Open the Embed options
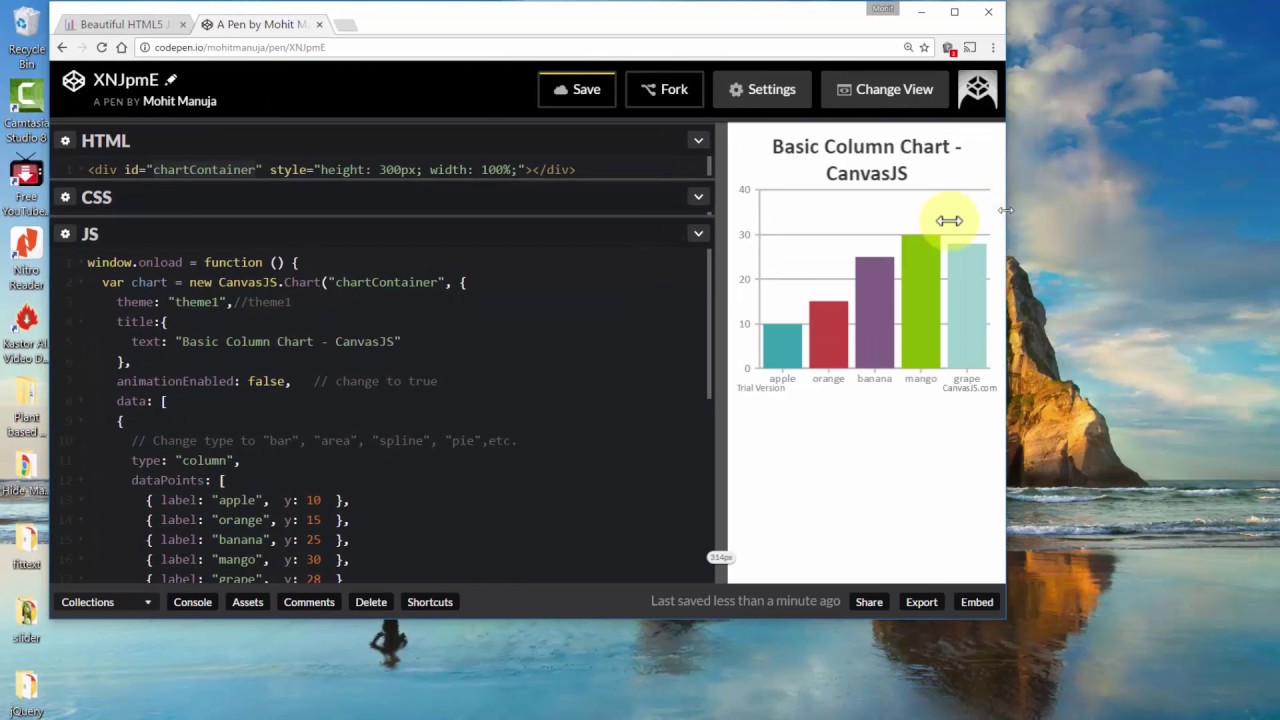The height and width of the screenshot is (720, 1280). (977, 602)
